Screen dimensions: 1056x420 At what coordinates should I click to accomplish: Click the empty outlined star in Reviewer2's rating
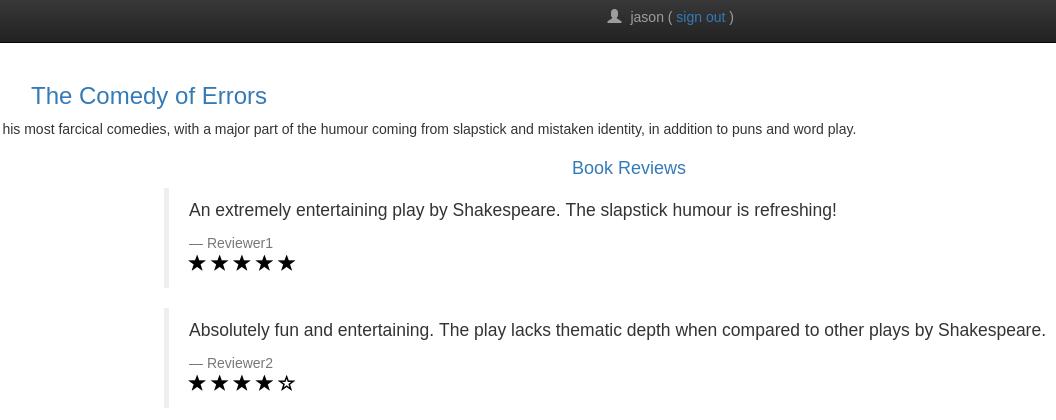[x=286, y=383]
